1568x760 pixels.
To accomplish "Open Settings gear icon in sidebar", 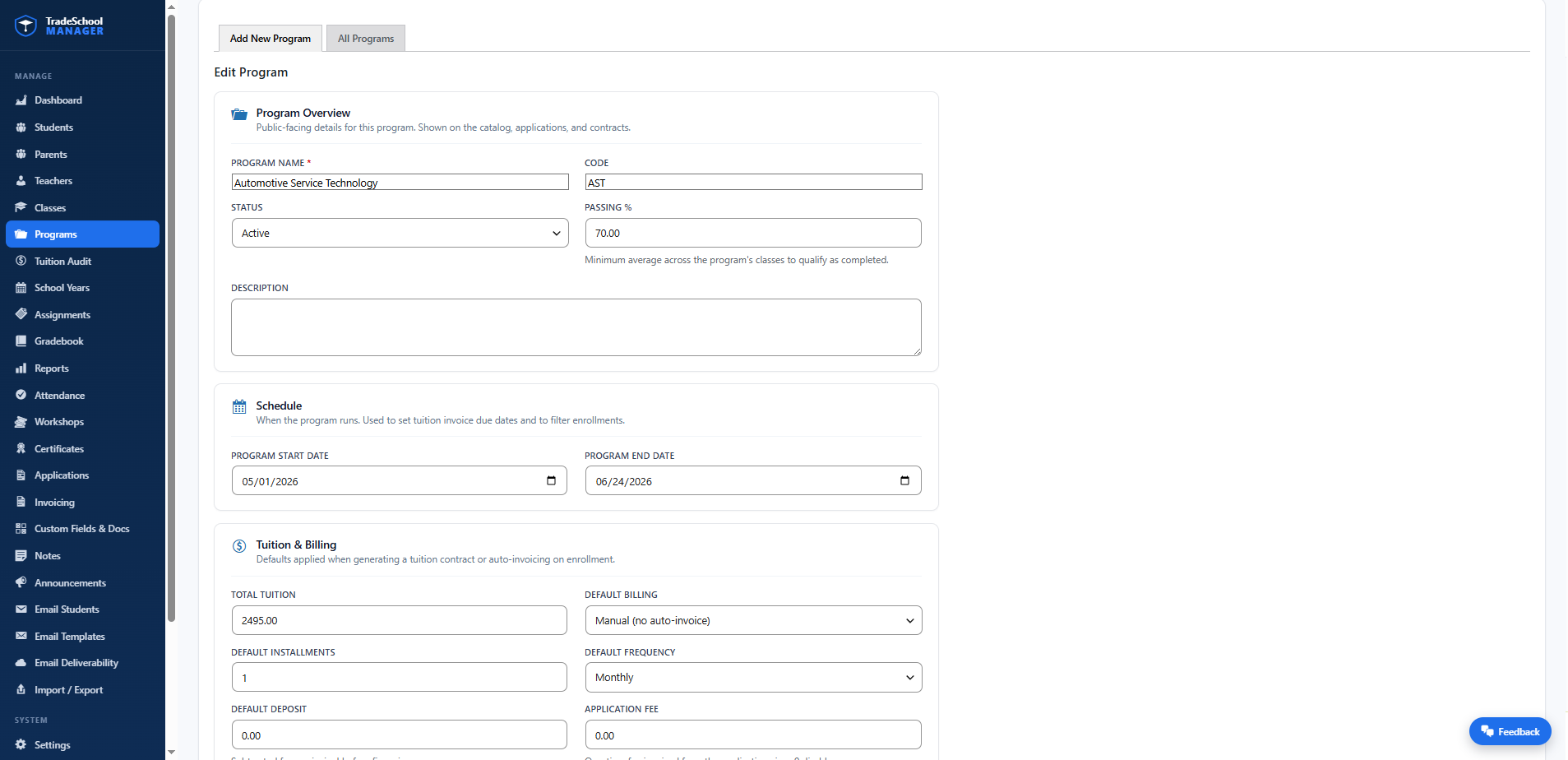I will pyautogui.click(x=21, y=744).
